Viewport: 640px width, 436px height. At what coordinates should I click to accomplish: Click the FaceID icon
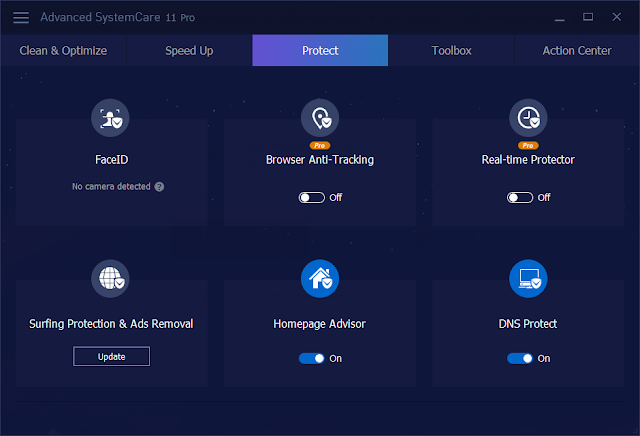110,118
